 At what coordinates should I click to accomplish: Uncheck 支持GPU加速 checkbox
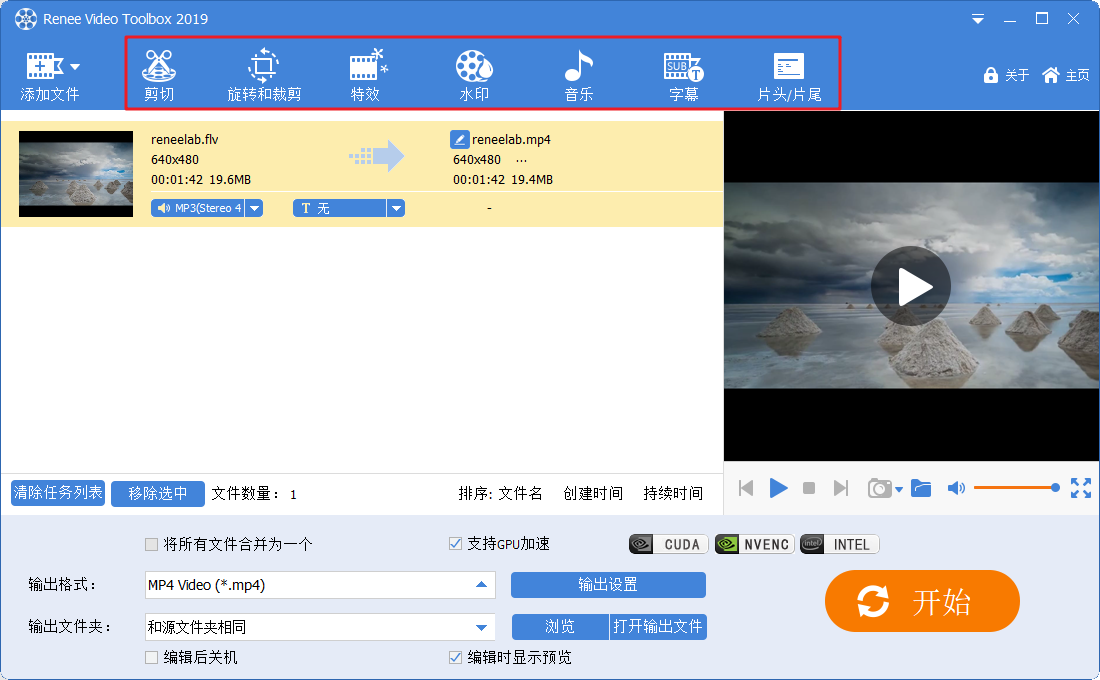456,545
